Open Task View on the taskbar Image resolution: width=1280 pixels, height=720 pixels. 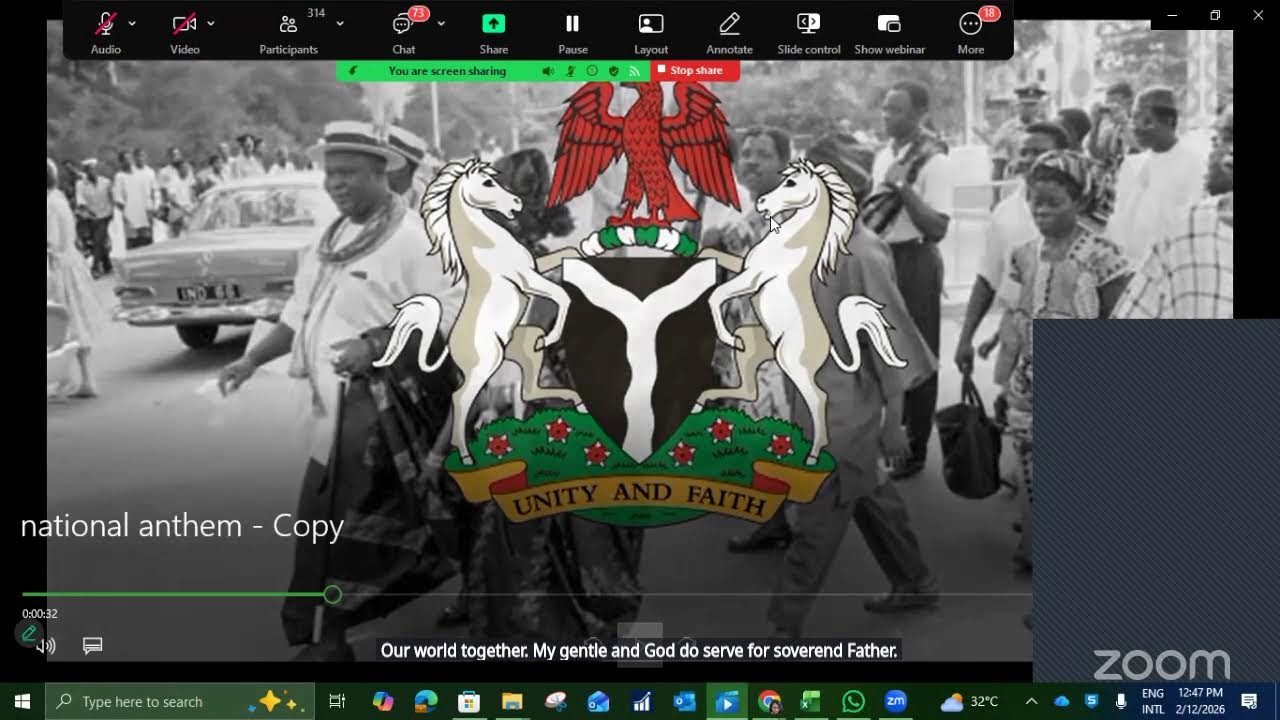(337, 702)
